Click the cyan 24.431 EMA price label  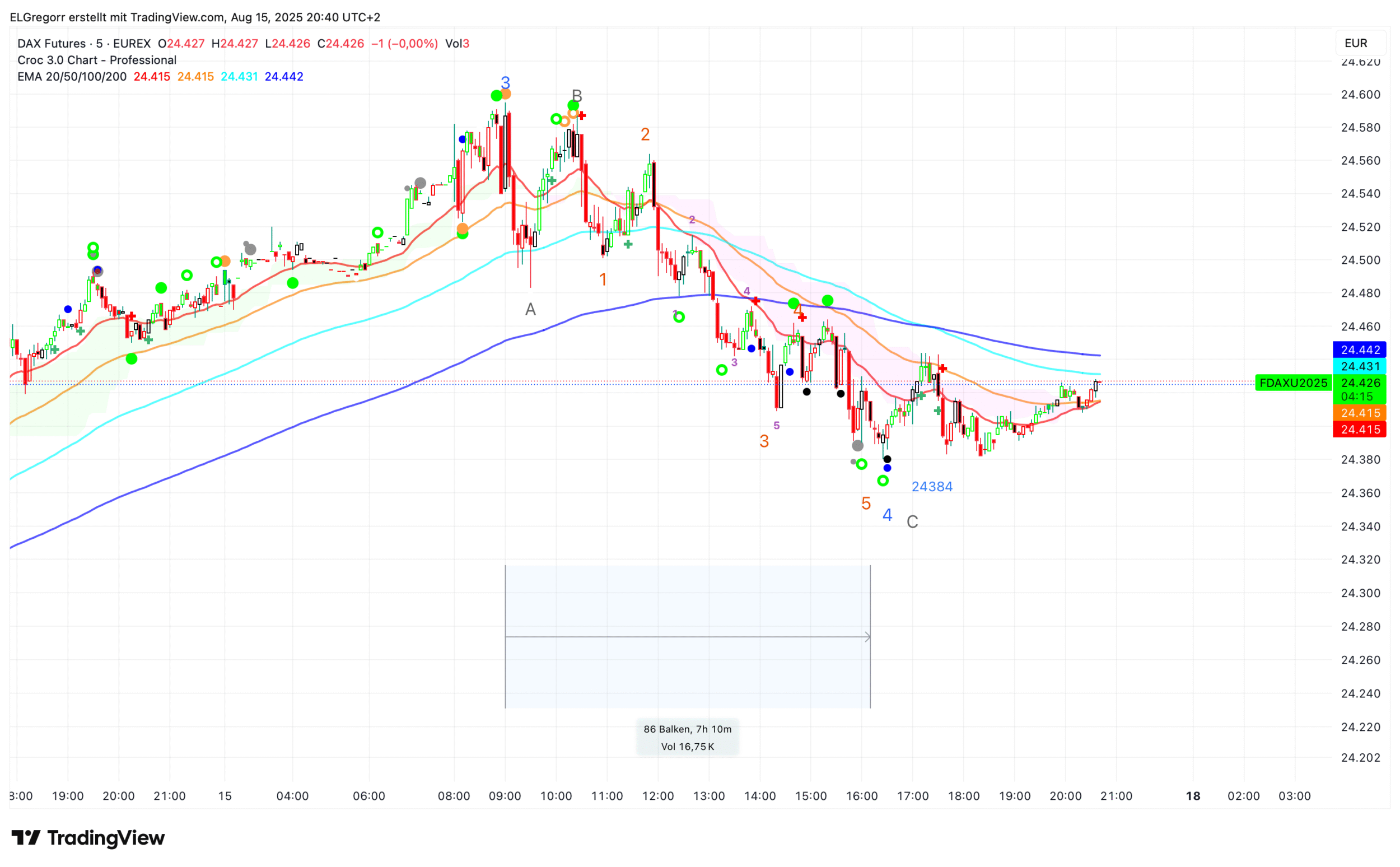(1360, 366)
